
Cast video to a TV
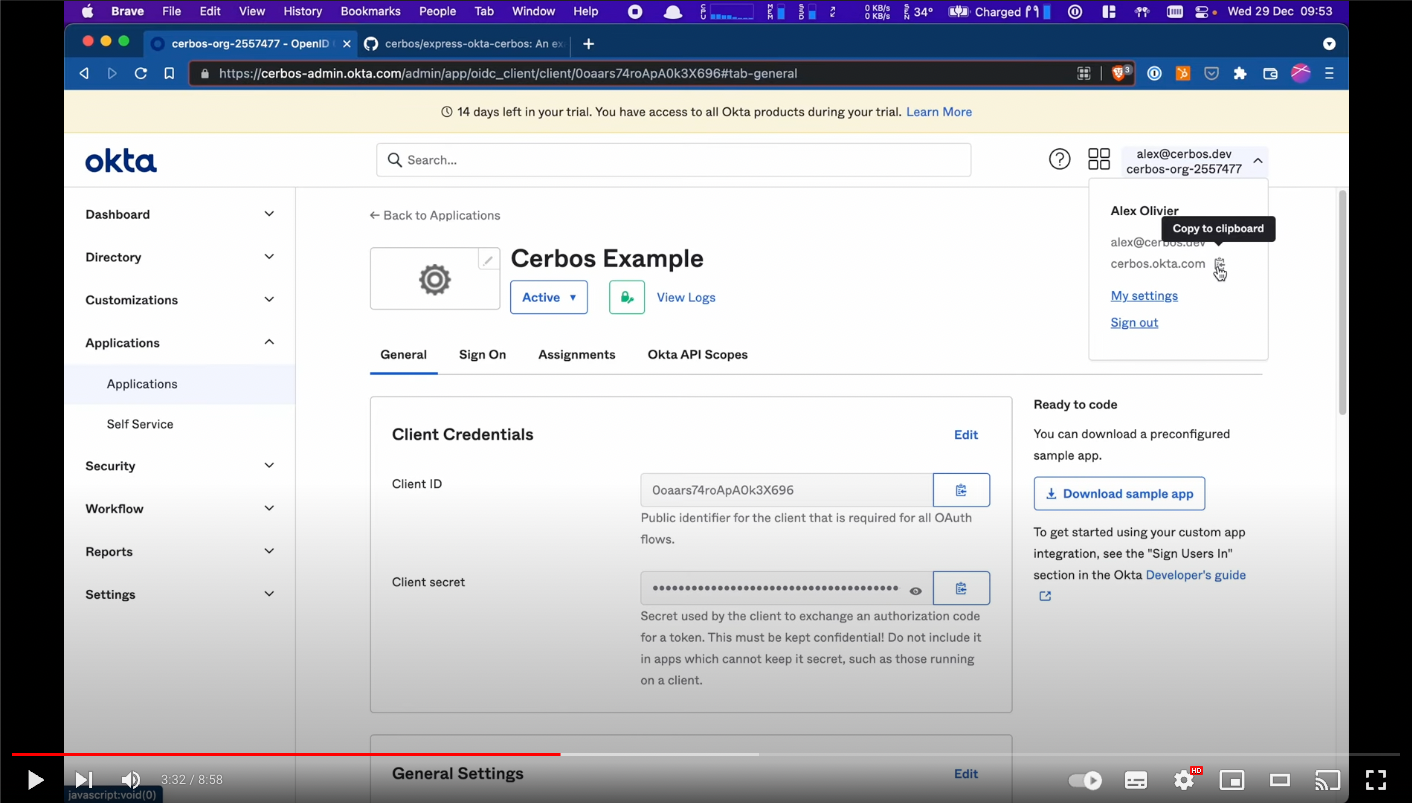pos(1327,780)
